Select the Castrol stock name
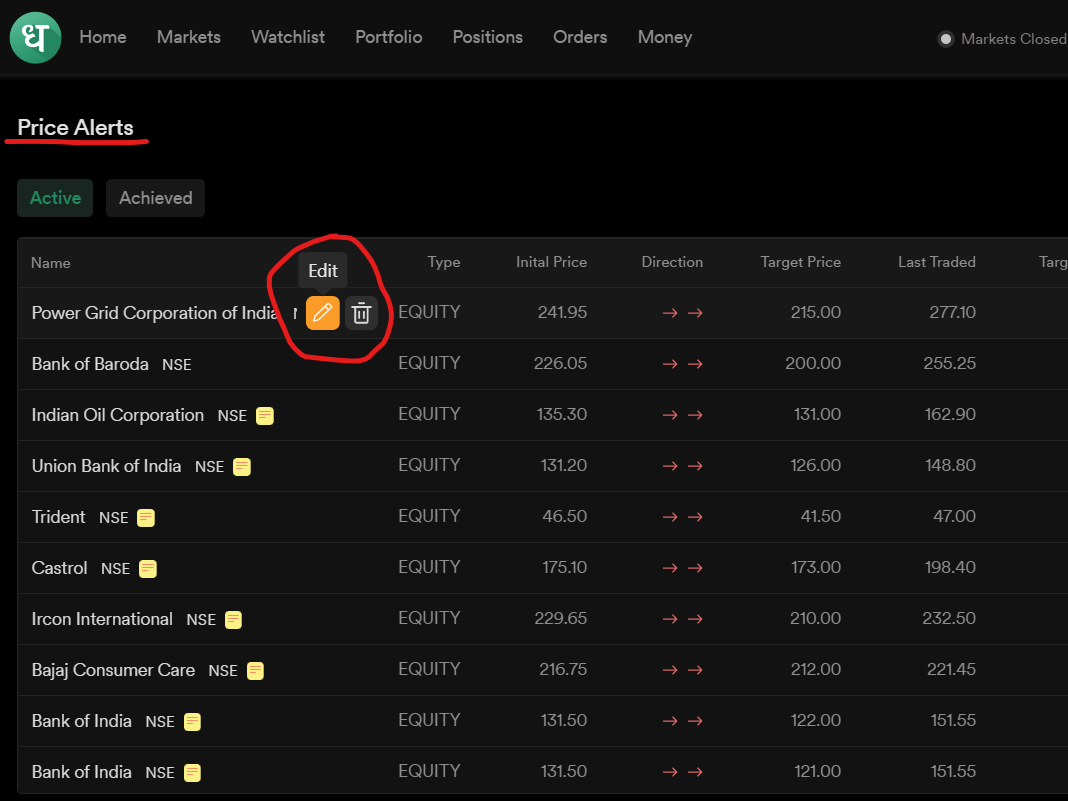Viewport: 1068px width, 801px height. pyautogui.click(x=59, y=568)
